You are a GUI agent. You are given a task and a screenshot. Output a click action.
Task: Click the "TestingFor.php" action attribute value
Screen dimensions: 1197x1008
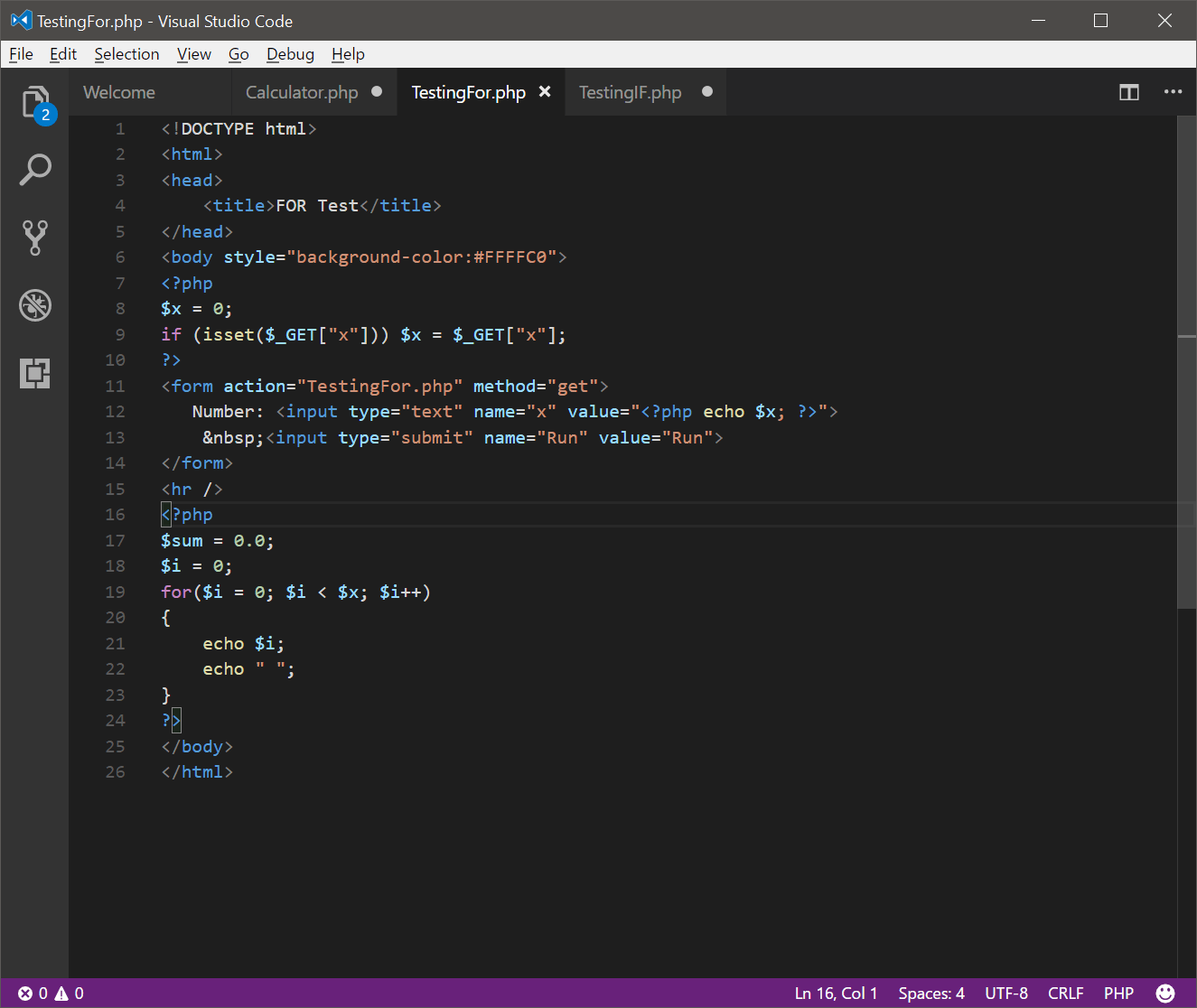[379, 387]
